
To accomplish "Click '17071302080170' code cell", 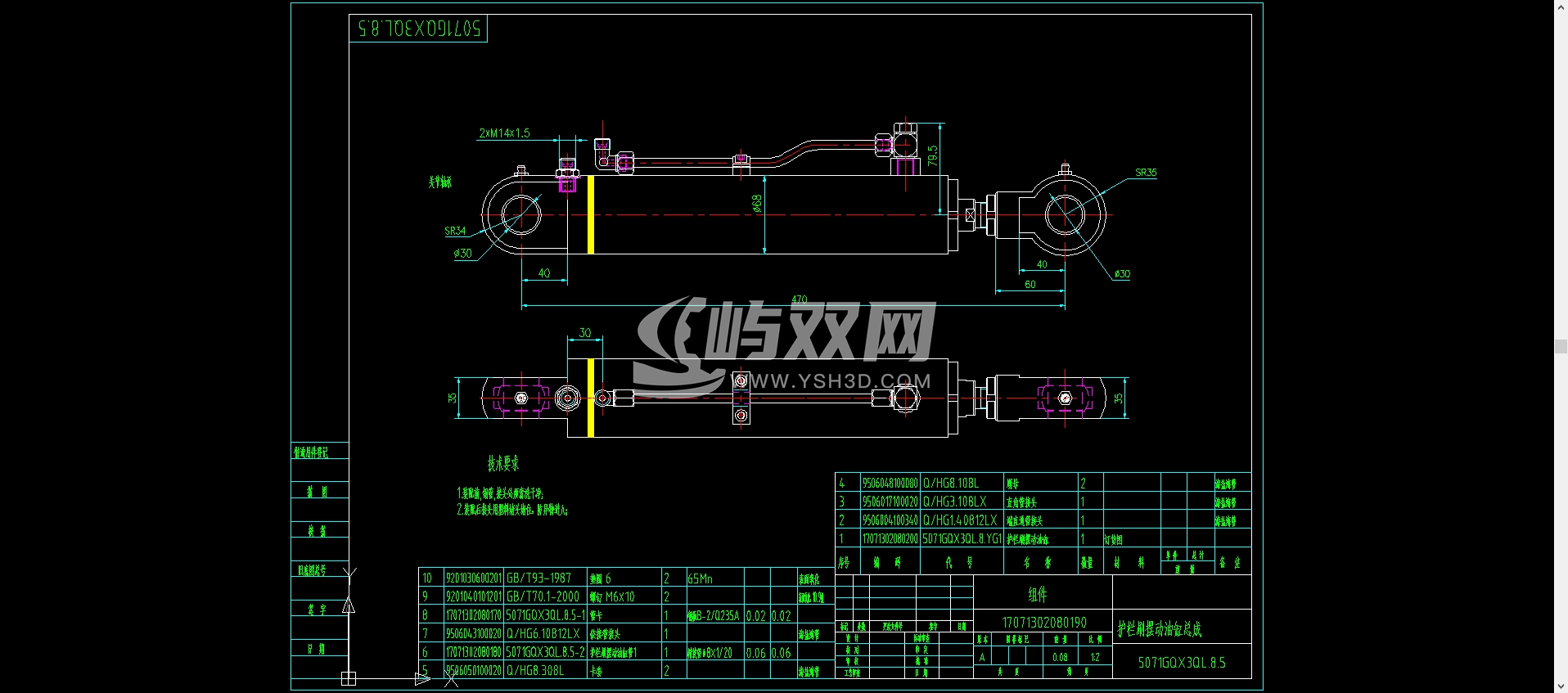I will 473,615.
